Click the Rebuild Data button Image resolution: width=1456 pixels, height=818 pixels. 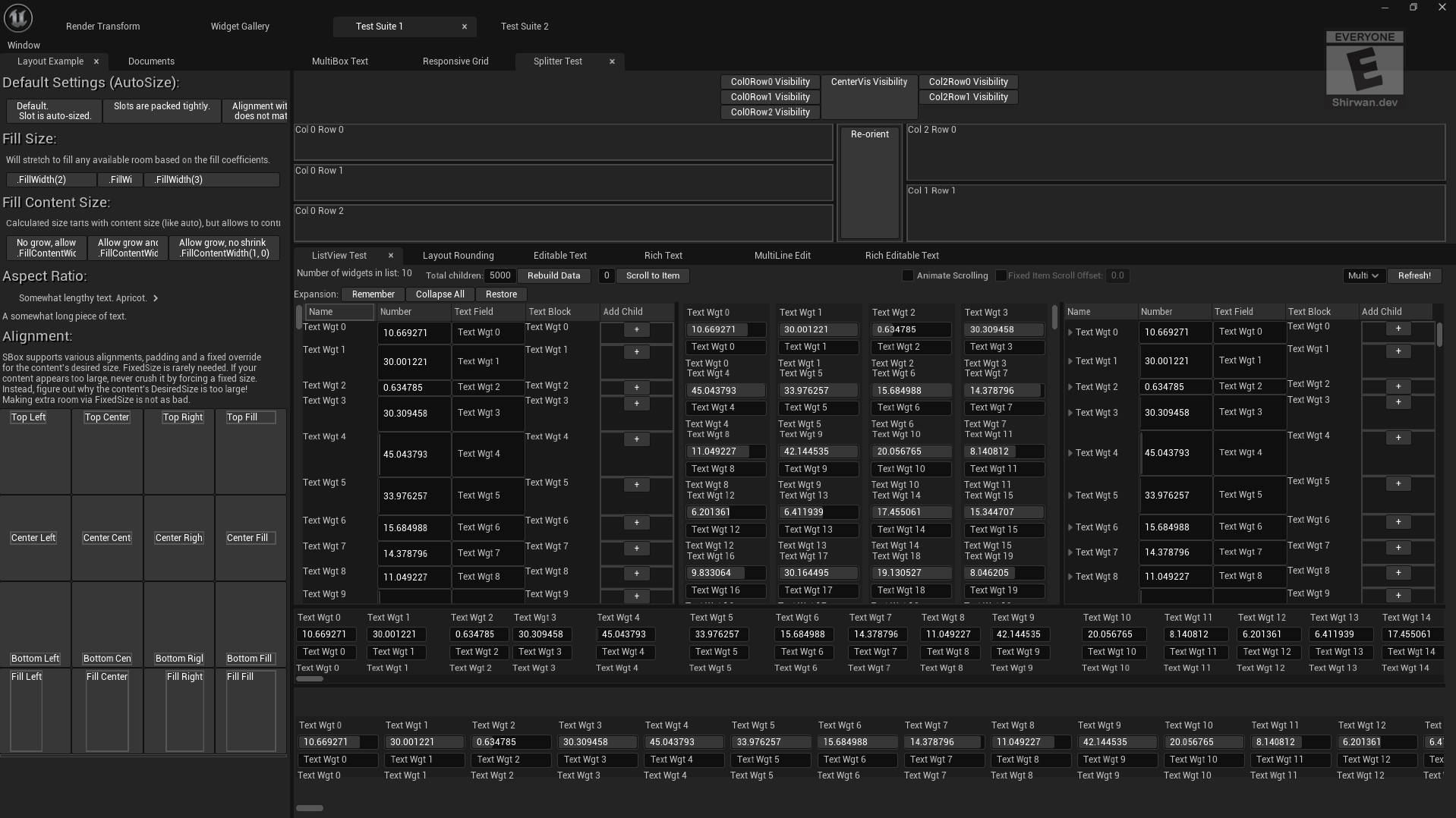tap(553, 276)
